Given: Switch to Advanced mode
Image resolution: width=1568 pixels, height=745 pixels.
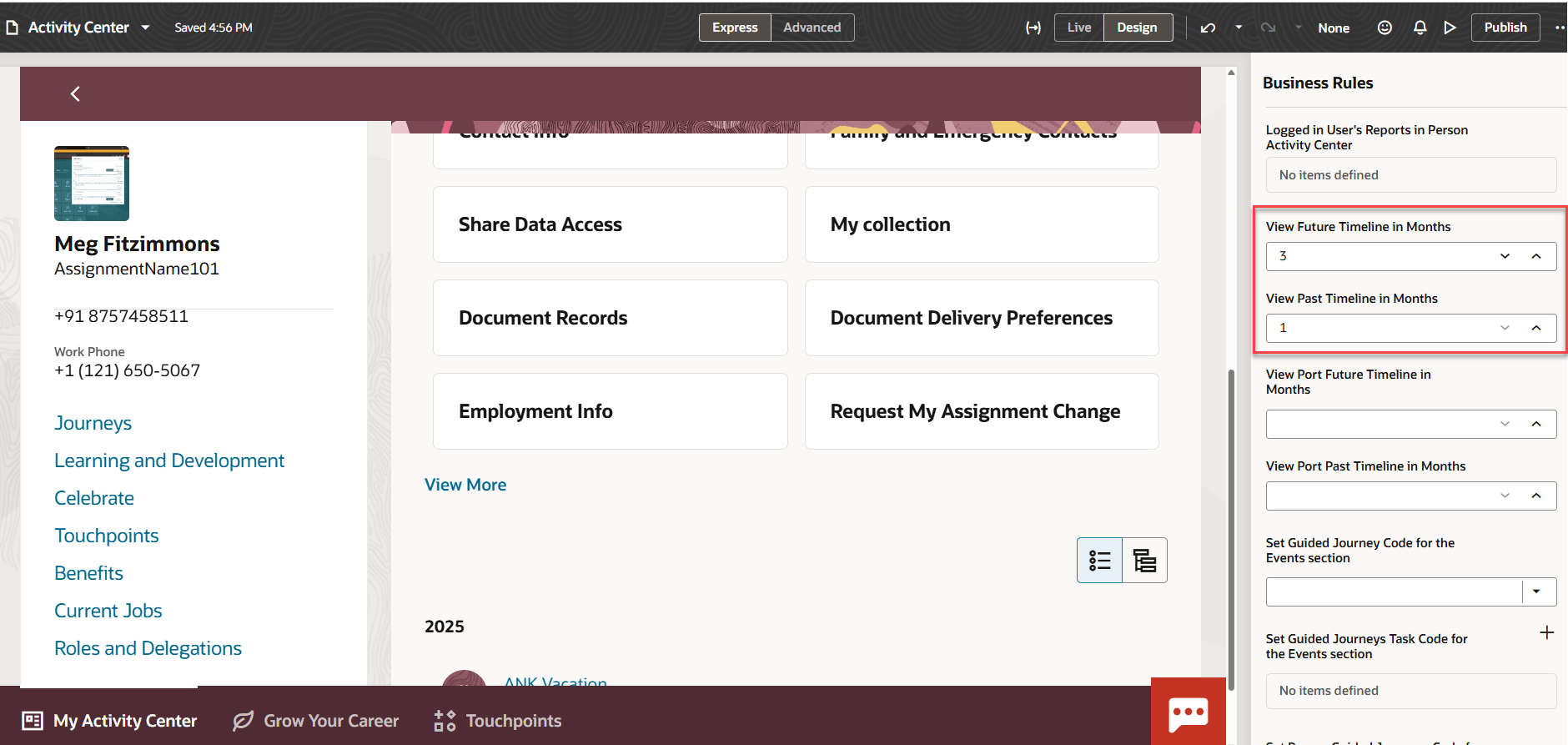Looking at the screenshot, I should (812, 28).
